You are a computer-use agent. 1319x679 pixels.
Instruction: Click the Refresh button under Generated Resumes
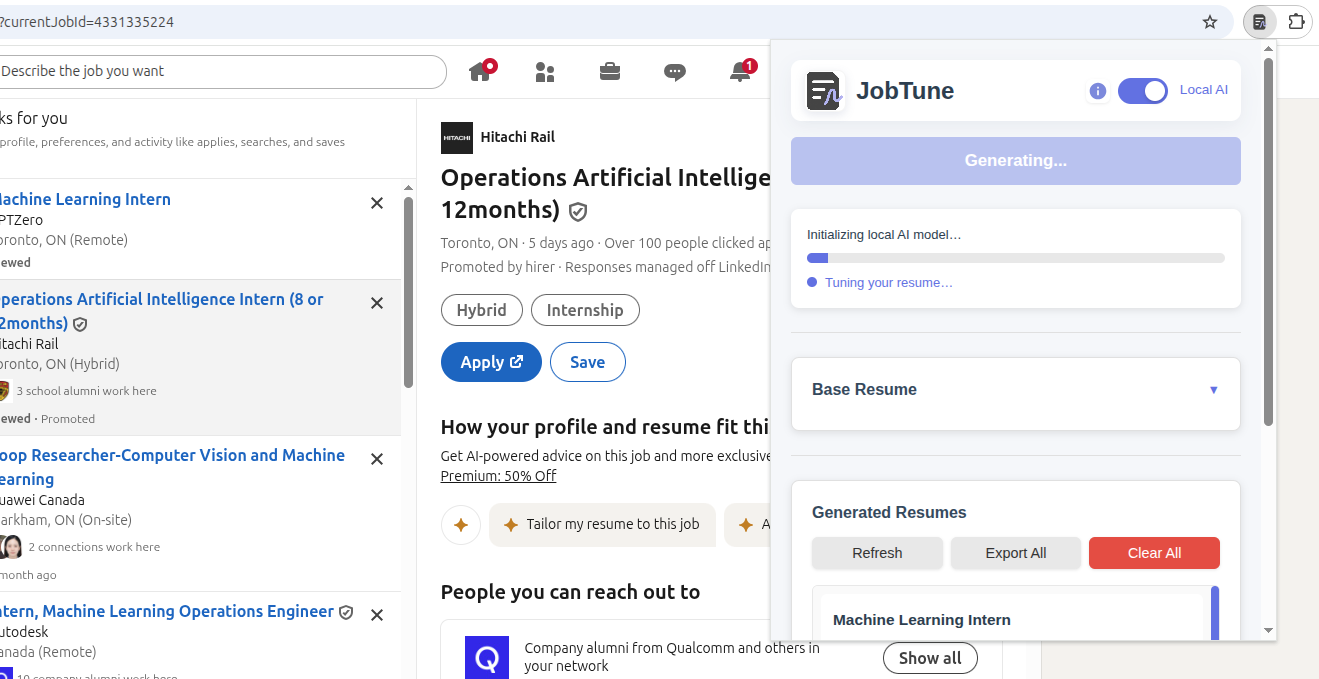tap(877, 553)
